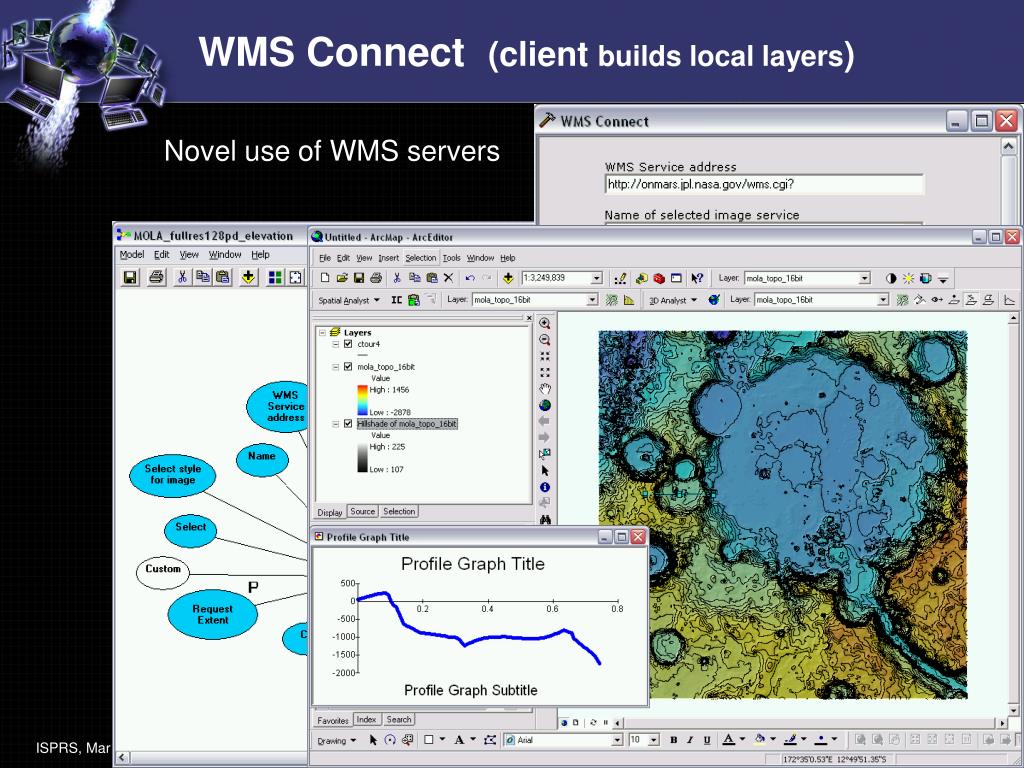This screenshot has height=768, width=1024.
Task: Collapse the Hillshade layer legend
Action: [336, 423]
